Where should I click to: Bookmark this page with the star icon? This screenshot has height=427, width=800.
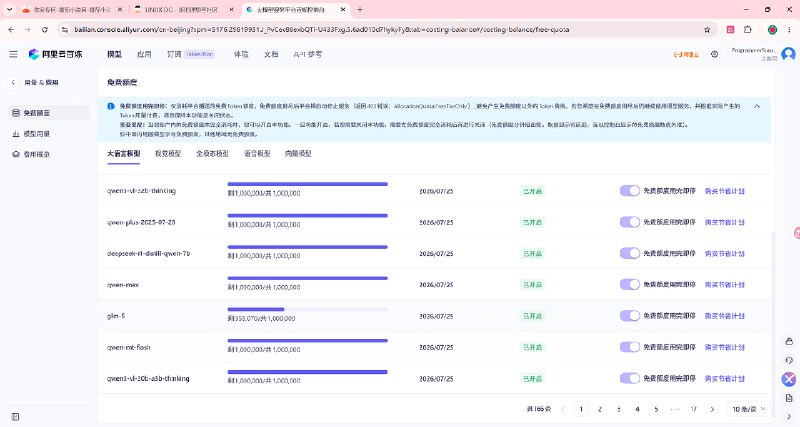[707, 30]
